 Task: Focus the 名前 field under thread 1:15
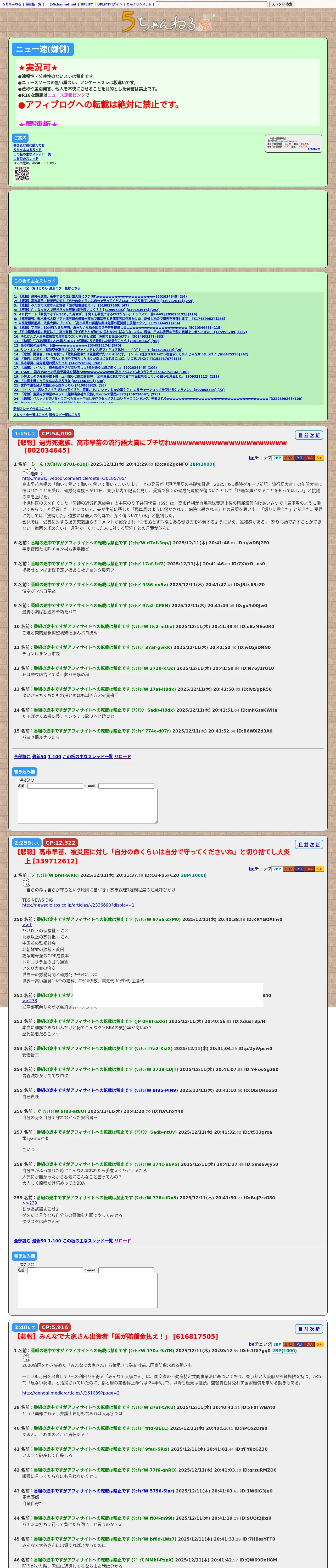pyautogui.click(x=55, y=786)
